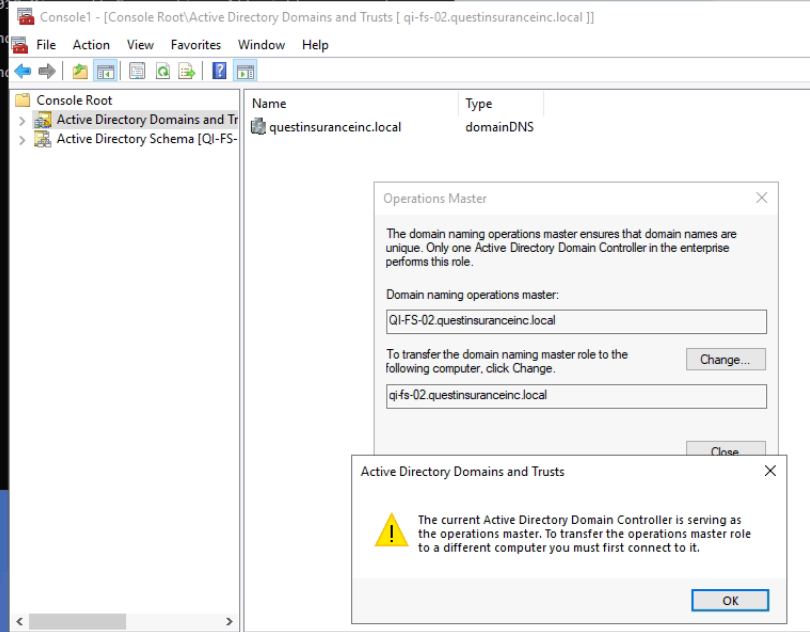
Task: Click the console icon beside File menu
Action: tap(20, 45)
